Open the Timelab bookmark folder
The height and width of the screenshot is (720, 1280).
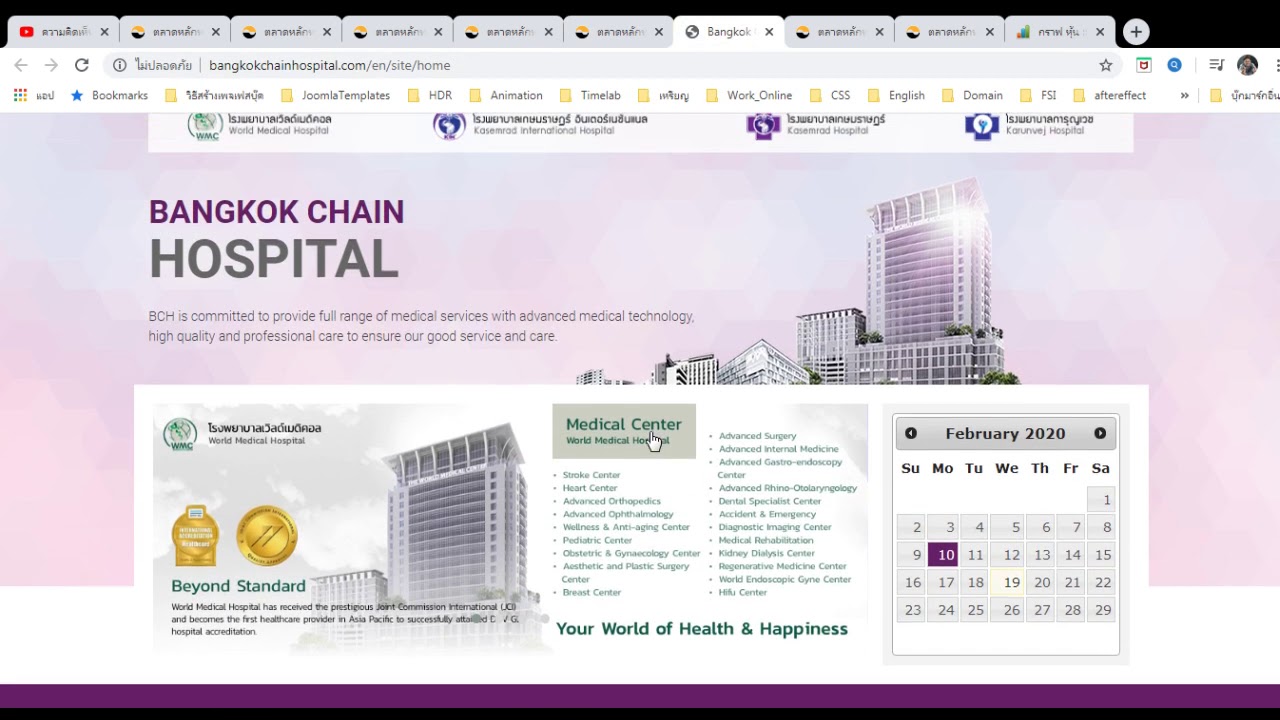click(x=590, y=95)
